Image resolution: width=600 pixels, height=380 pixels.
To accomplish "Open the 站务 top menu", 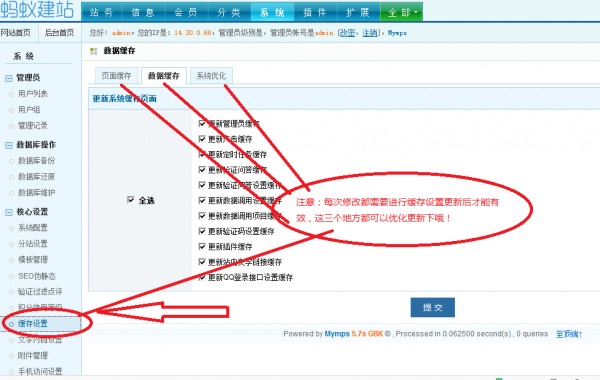I will pos(102,12).
